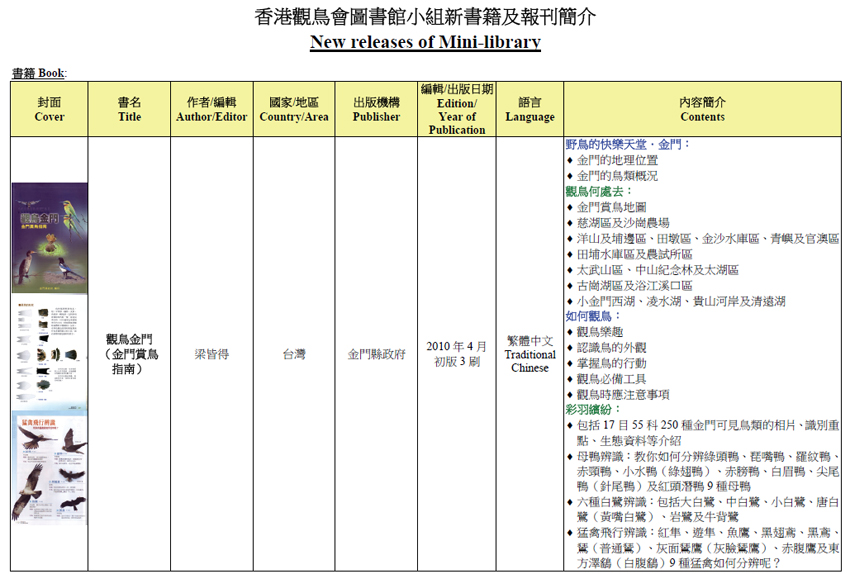This screenshot has width=850, height=574.
Task: Click the bird guide book cover image
Action: pyautogui.click(x=49, y=238)
